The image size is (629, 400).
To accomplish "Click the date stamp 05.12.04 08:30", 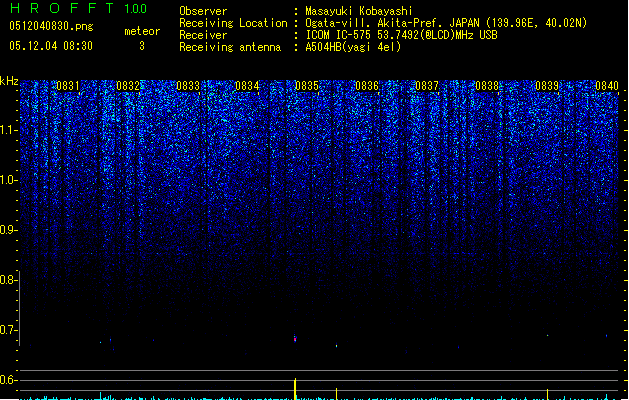I will coord(51,46).
